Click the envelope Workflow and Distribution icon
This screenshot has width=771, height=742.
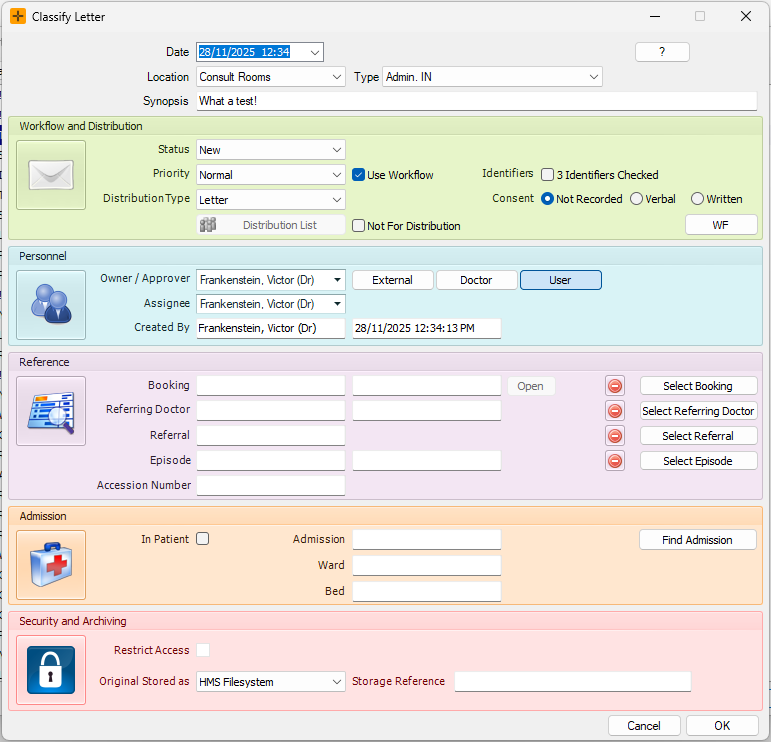click(x=51, y=175)
